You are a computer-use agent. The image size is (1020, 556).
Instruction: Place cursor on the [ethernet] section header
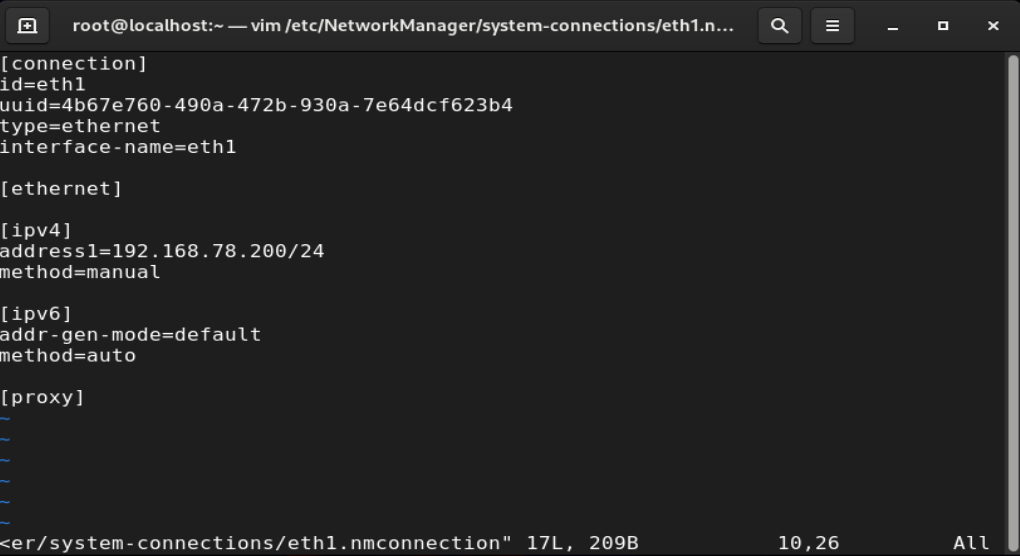point(61,189)
